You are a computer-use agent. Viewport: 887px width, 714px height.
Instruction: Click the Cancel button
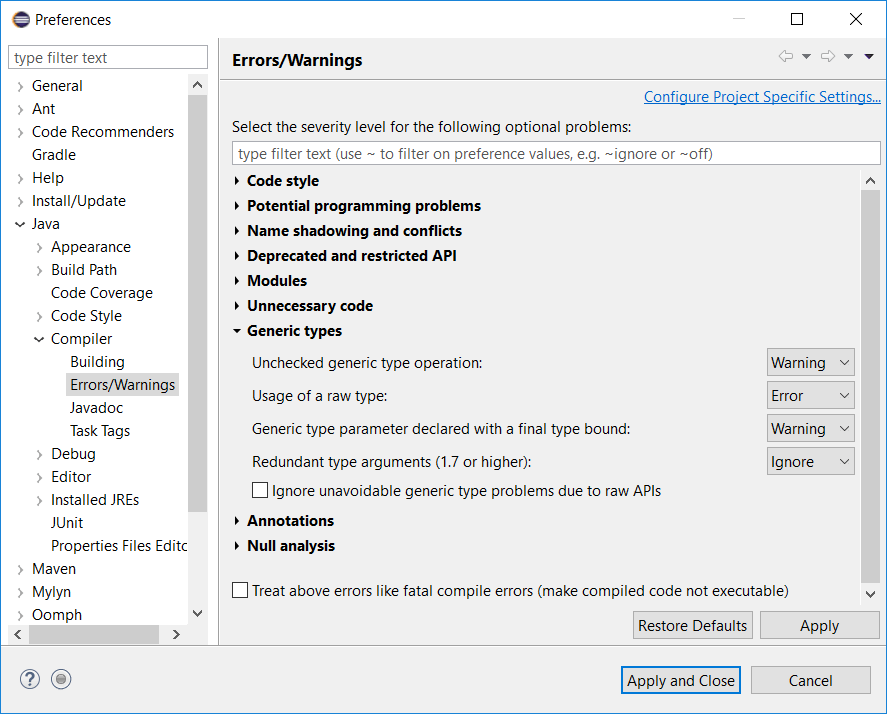coord(810,680)
